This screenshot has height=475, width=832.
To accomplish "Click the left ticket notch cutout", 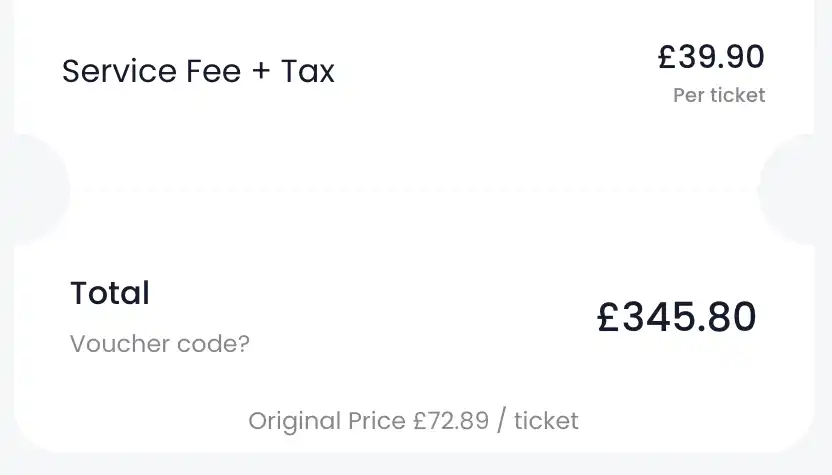I will click(40, 188).
